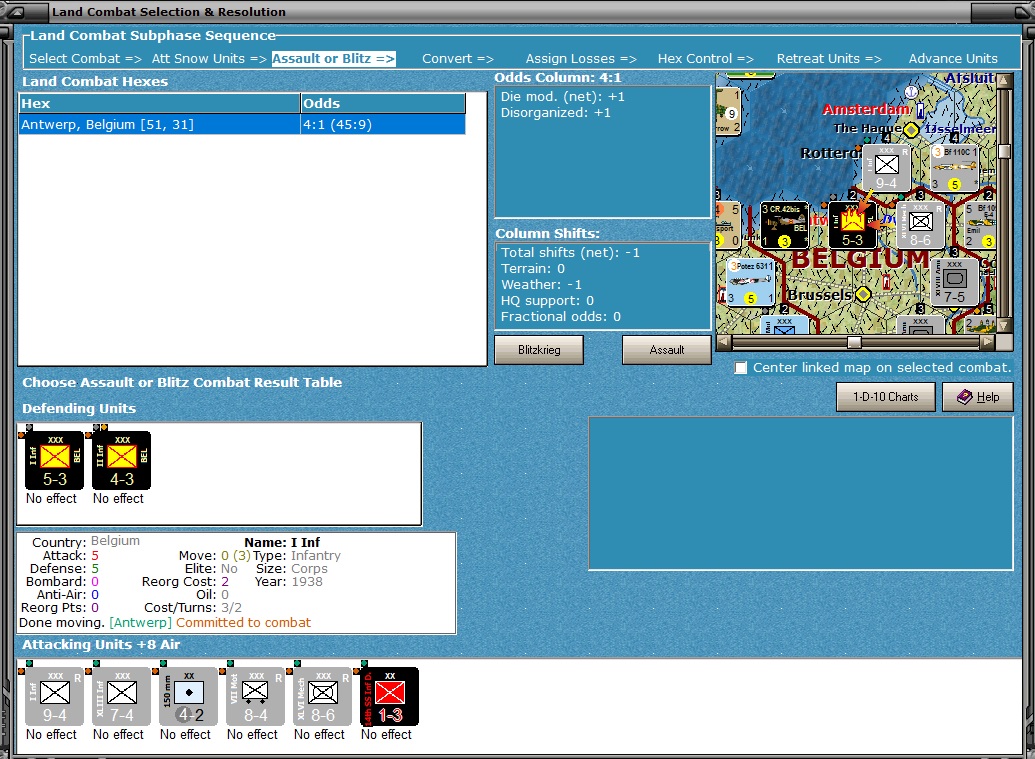Viewport: 1035px width, 759px height.
Task: Select the Assign Losses subphase
Action: (581, 58)
